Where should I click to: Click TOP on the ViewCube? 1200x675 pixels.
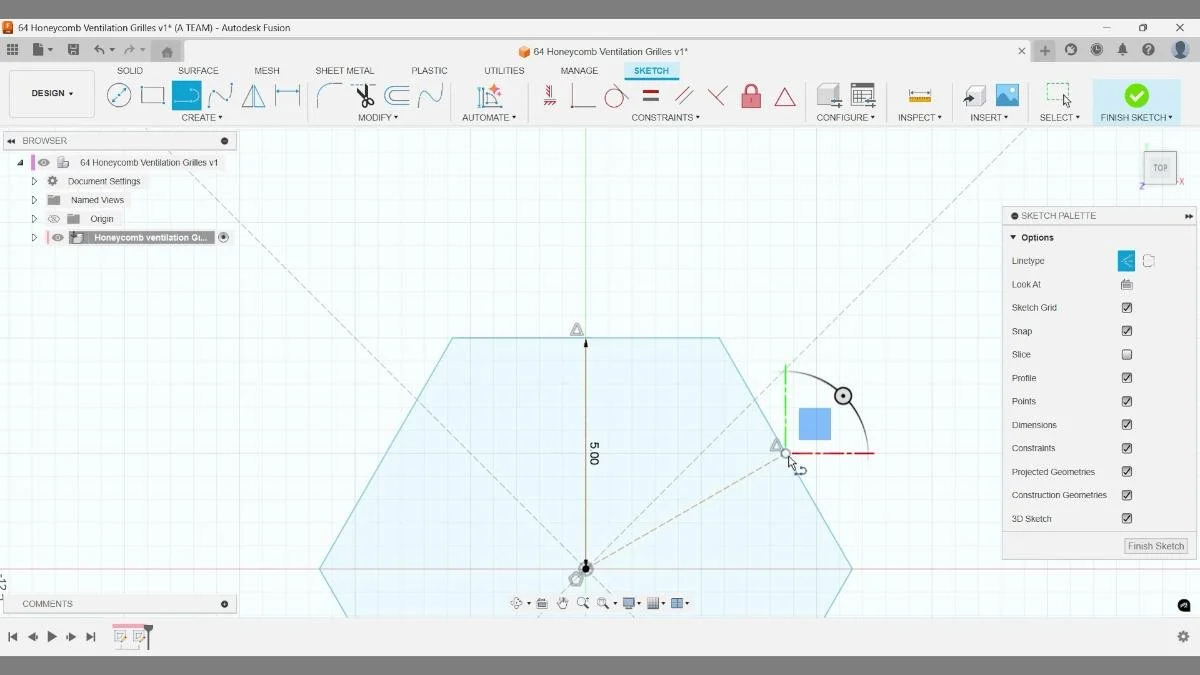click(x=1159, y=168)
